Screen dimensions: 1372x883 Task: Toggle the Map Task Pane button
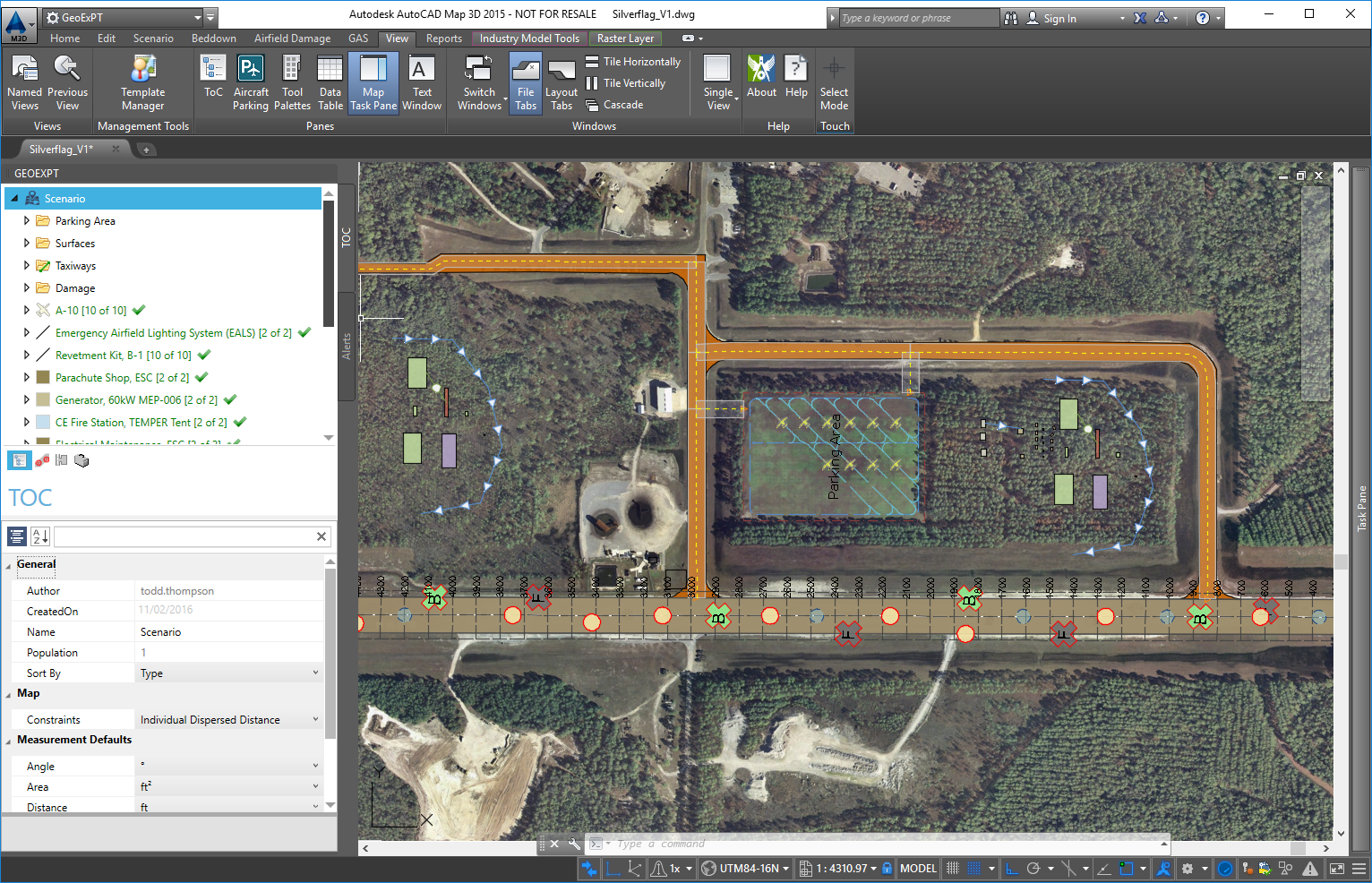coord(373,82)
